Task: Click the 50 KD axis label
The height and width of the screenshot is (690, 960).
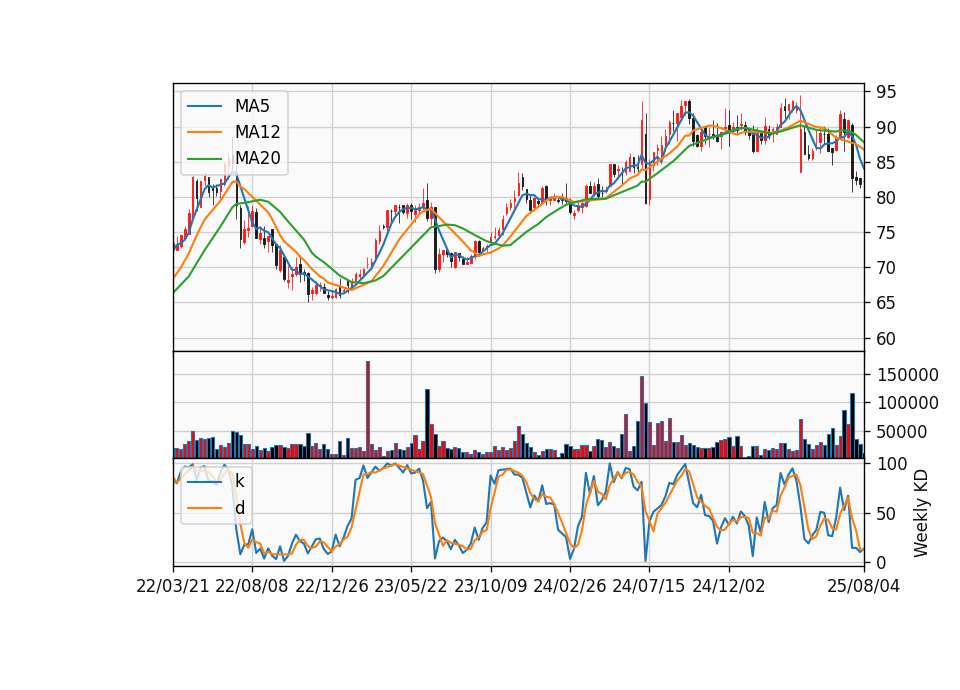Action: 886,513
